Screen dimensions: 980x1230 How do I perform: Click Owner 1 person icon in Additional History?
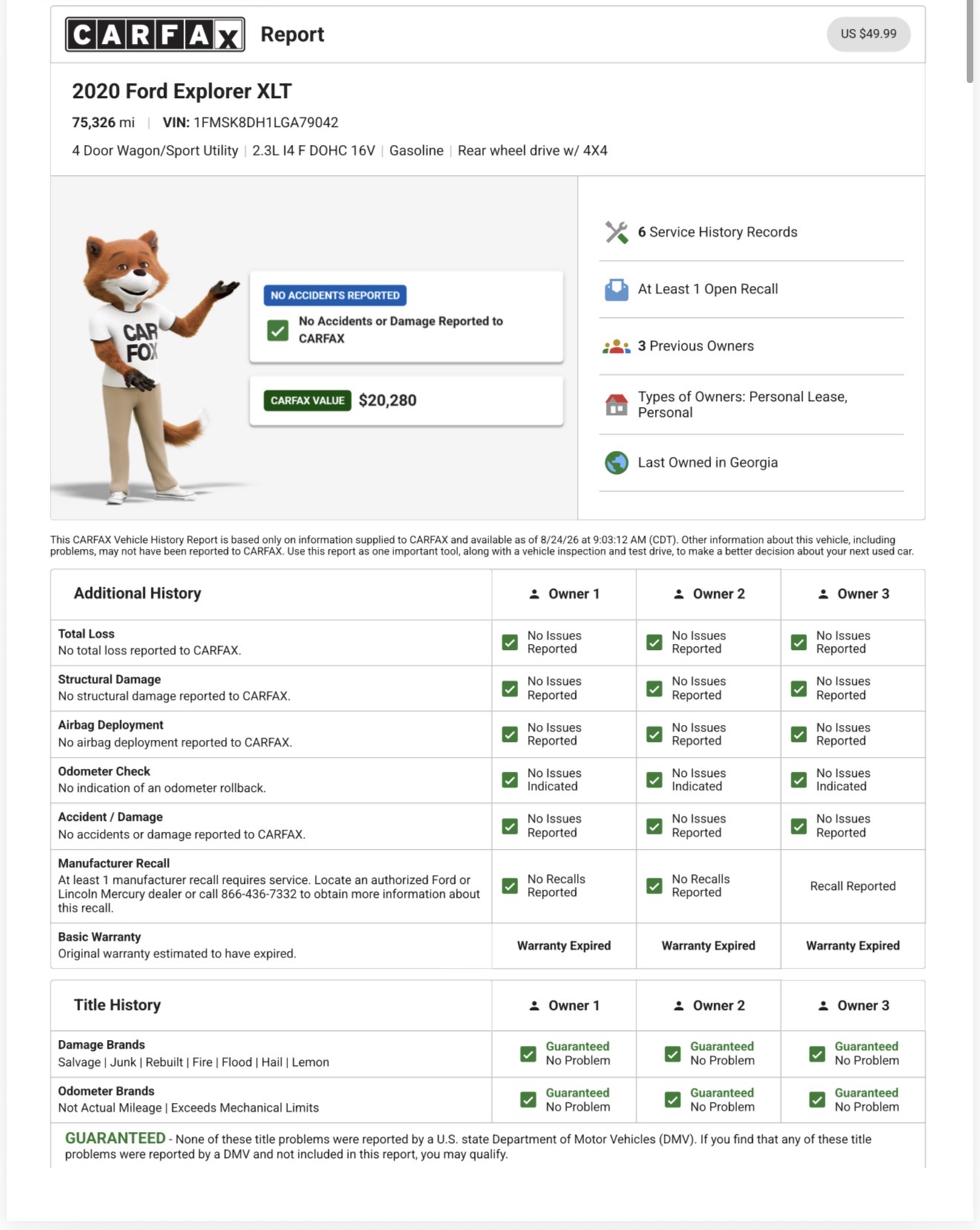tap(534, 594)
